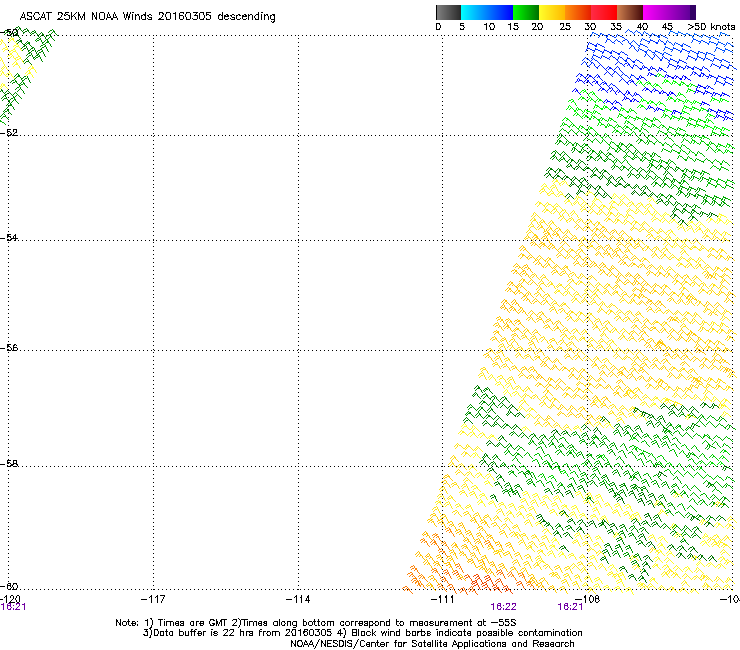Click the title text 'ASCAT 25KM NOAA Winds 20160305 descending'
Viewport: 740px width, 650px height.
click(x=148, y=17)
